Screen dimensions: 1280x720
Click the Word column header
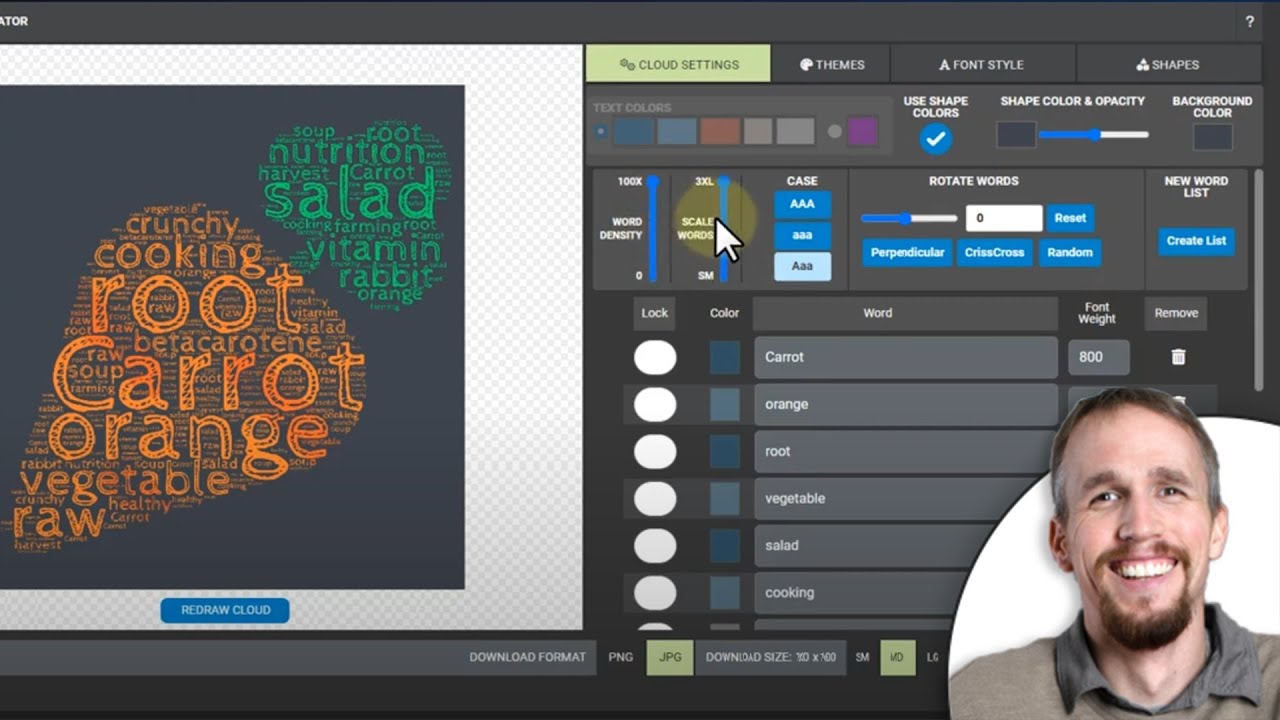(906, 313)
